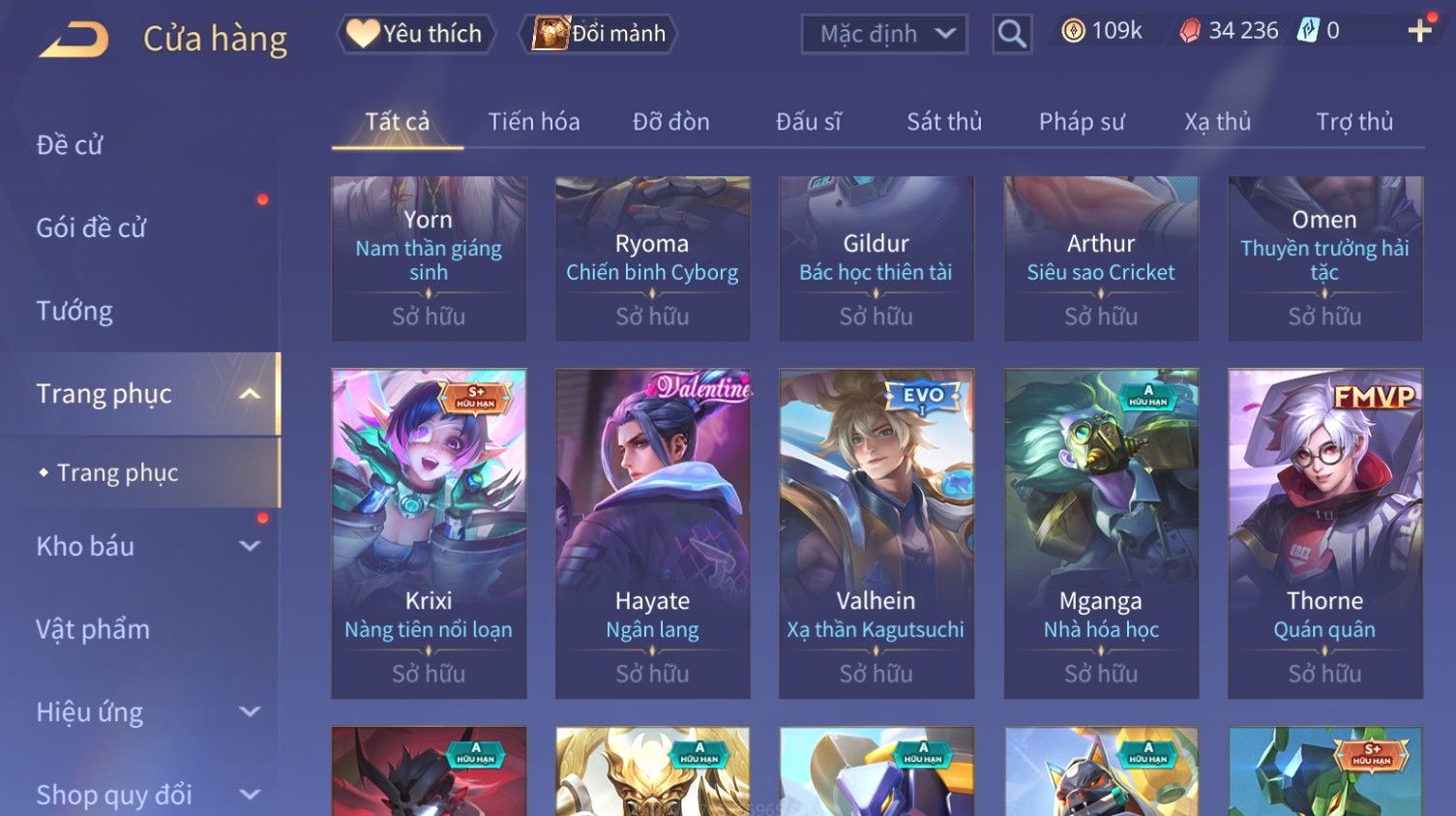Viewport: 1456px width, 816px height.
Task: Expand the Shop quy đổi section
Action: tap(250, 795)
